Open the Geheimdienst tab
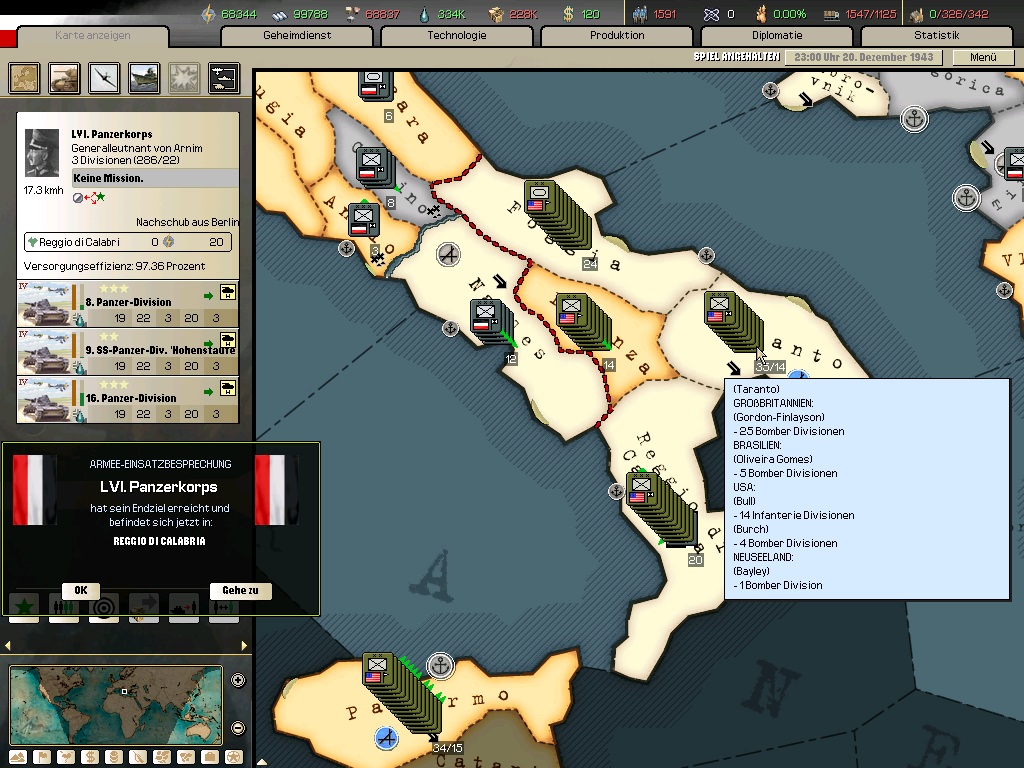The width and height of the screenshot is (1024, 768). [297, 36]
